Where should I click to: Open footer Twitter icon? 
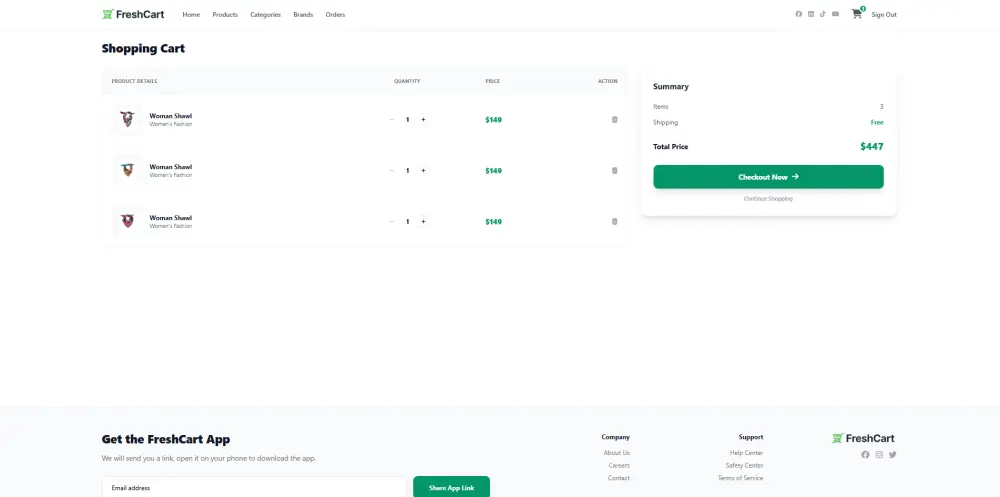[892, 454]
